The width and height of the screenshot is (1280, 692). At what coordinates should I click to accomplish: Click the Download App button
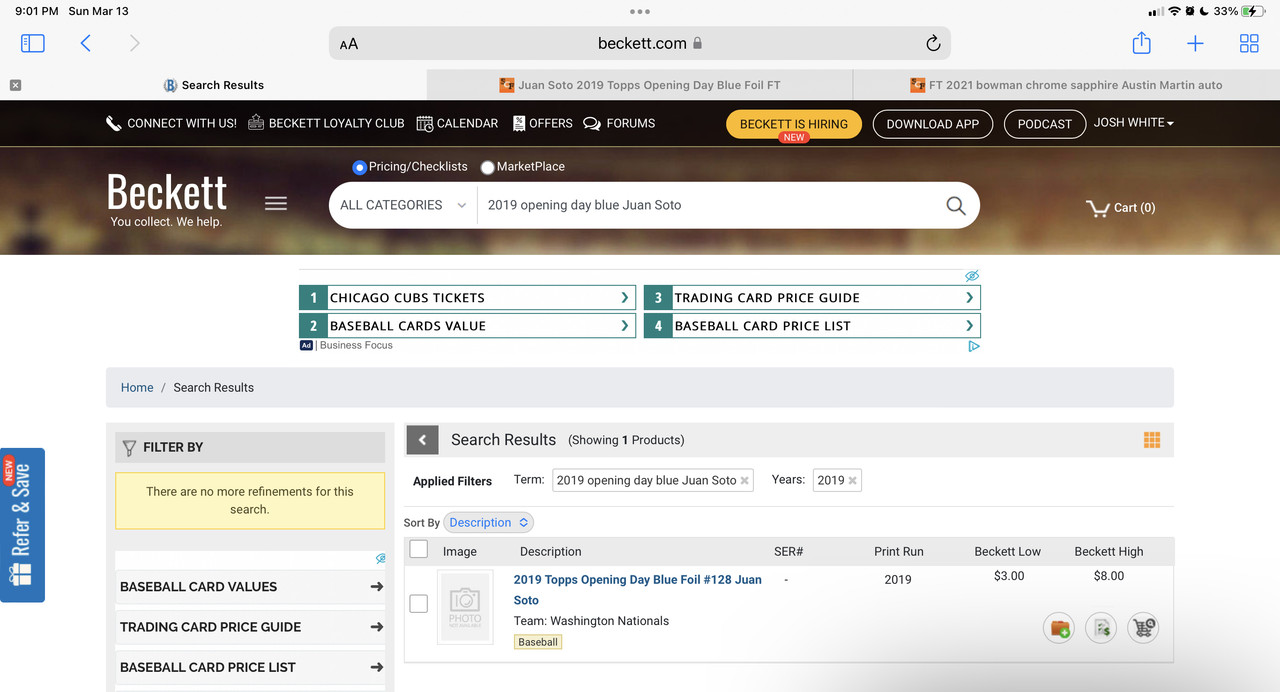point(933,124)
